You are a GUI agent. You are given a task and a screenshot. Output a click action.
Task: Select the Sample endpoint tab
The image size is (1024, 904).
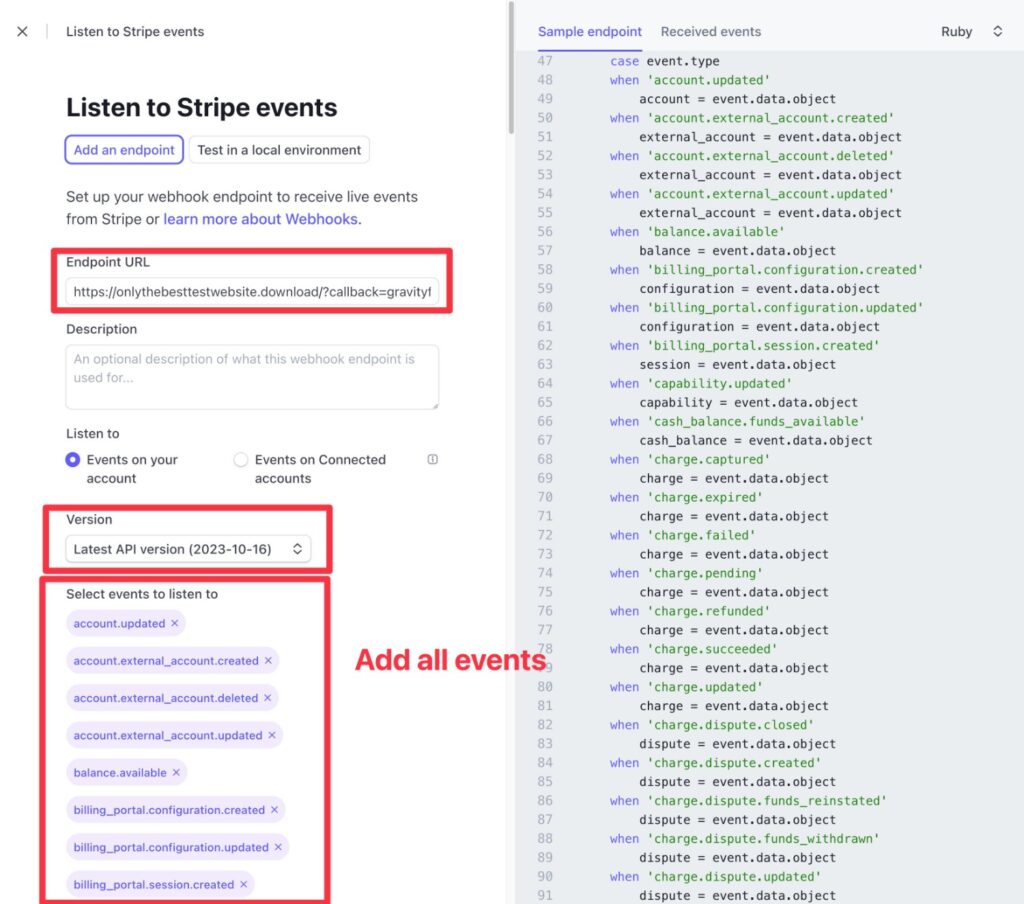click(590, 31)
